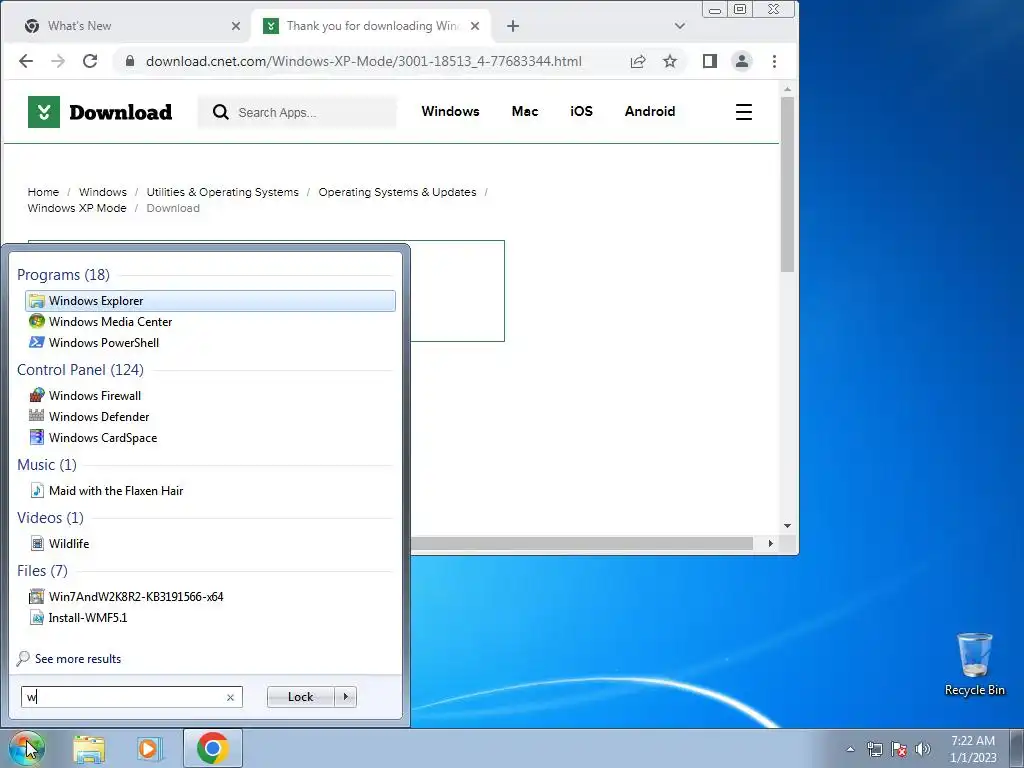1024x768 pixels.
Task: Reload the page
Action: (90, 61)
